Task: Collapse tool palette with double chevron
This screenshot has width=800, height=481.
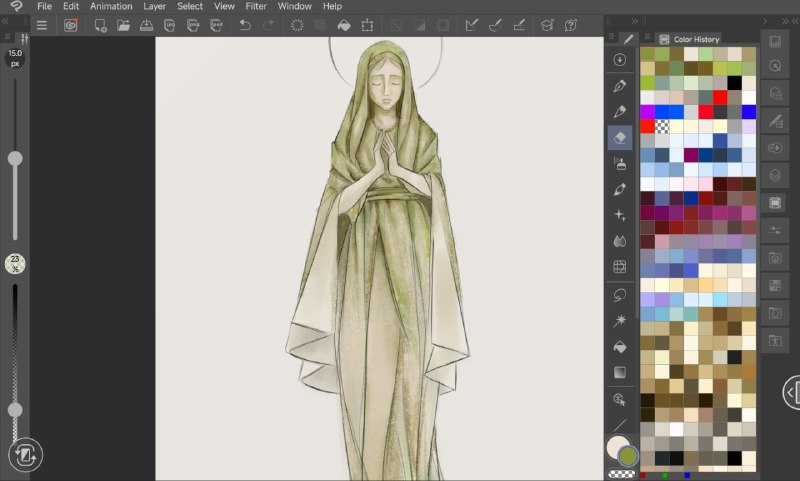Action: click(634, 21)
